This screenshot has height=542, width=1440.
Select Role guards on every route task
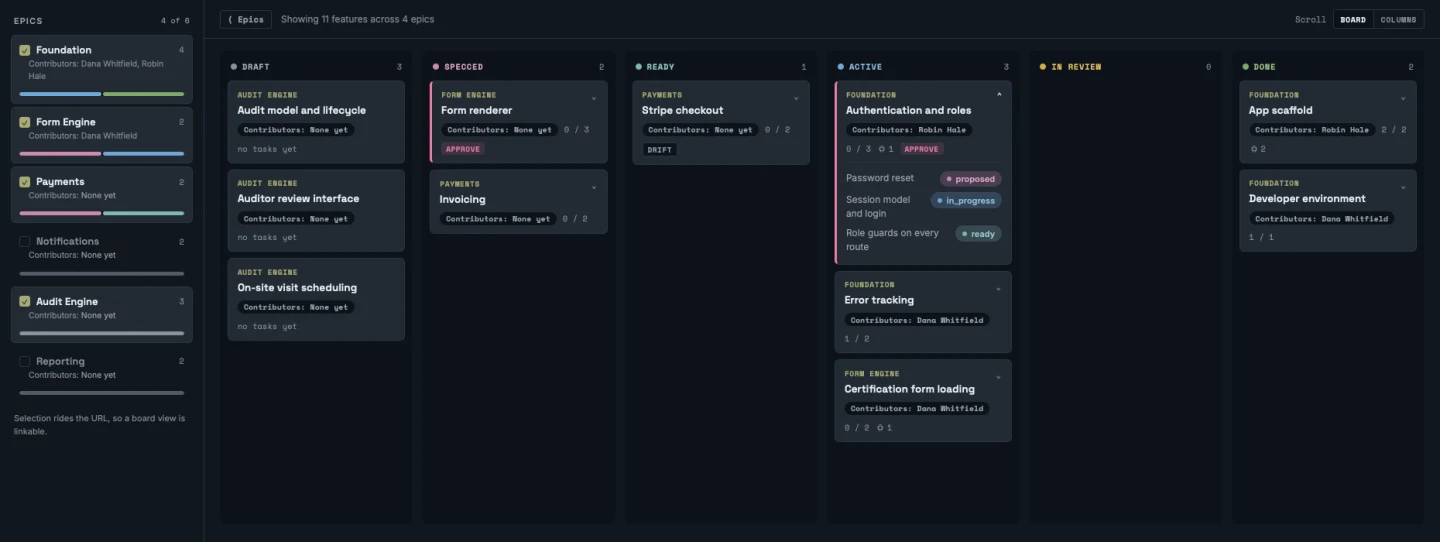point(892,240)
